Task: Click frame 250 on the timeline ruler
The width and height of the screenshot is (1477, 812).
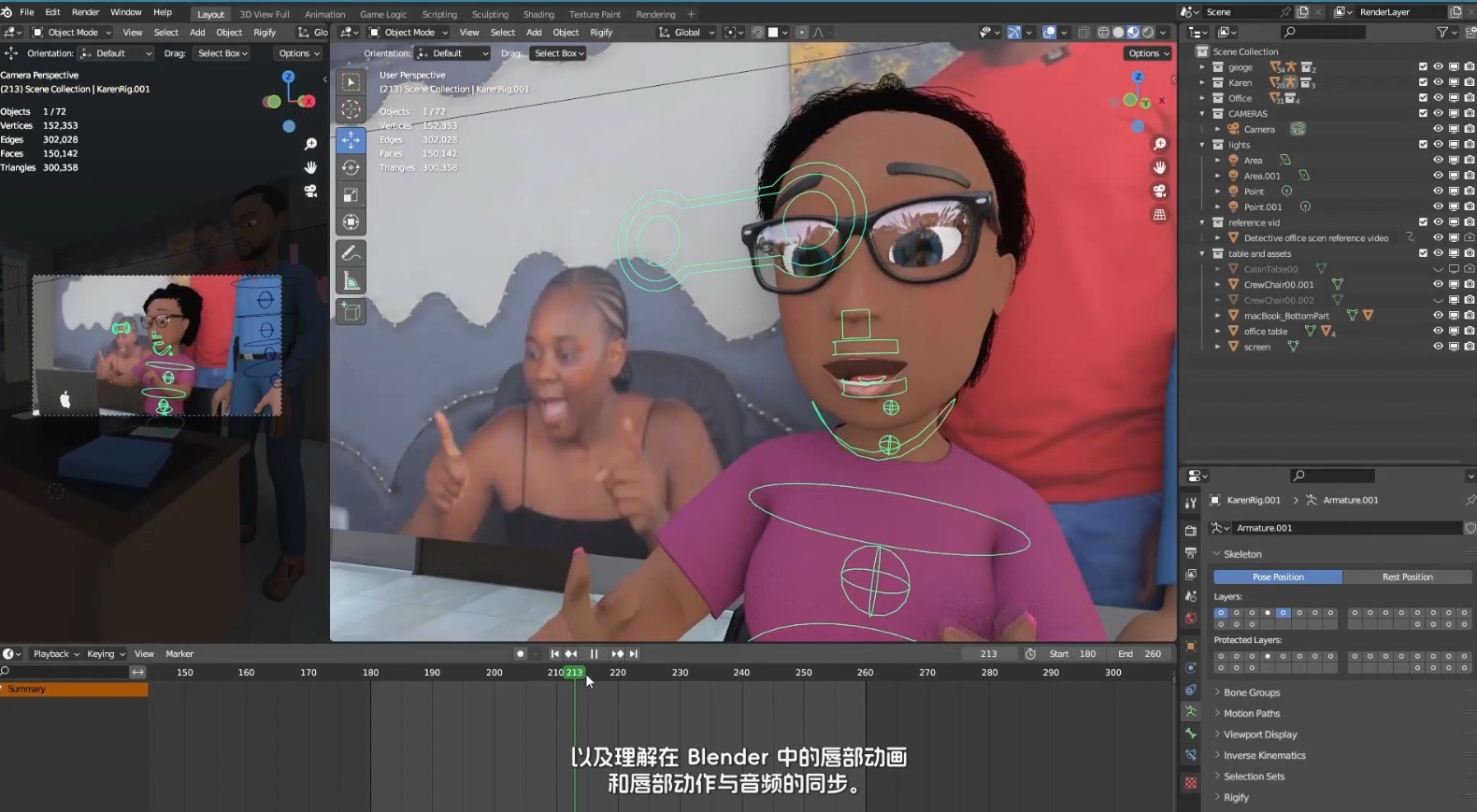Action: click(803, 673)
